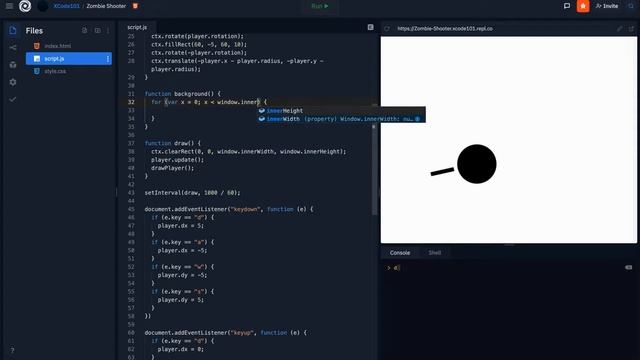Open Files panel three-dot menu
The image size is (640, 360).
[108, 31]
